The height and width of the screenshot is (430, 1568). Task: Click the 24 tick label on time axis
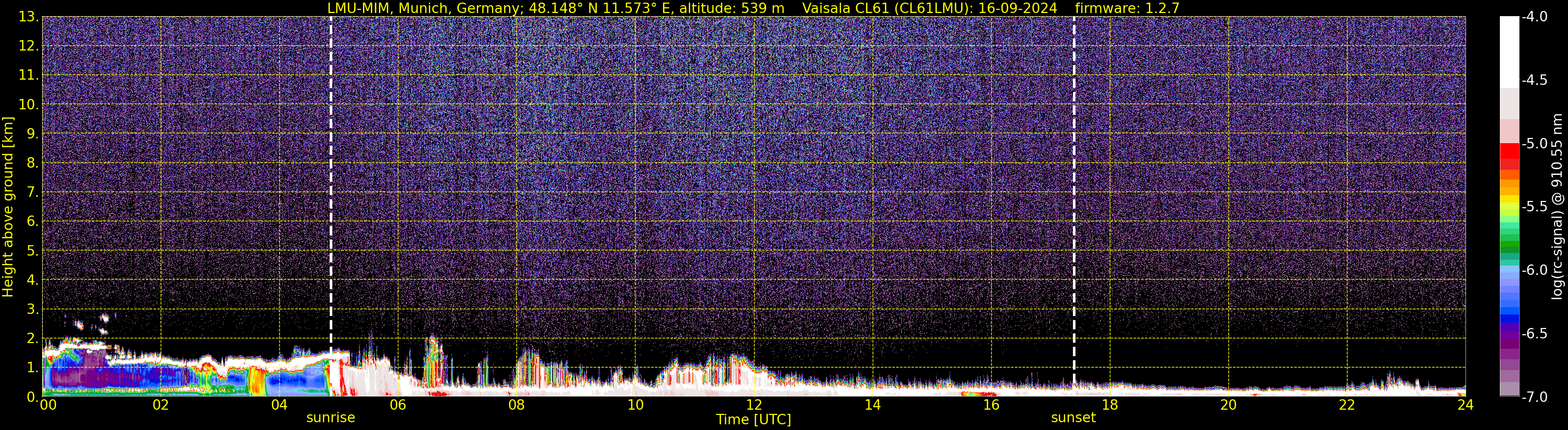pyautogui.click(x=1465, y=405)
